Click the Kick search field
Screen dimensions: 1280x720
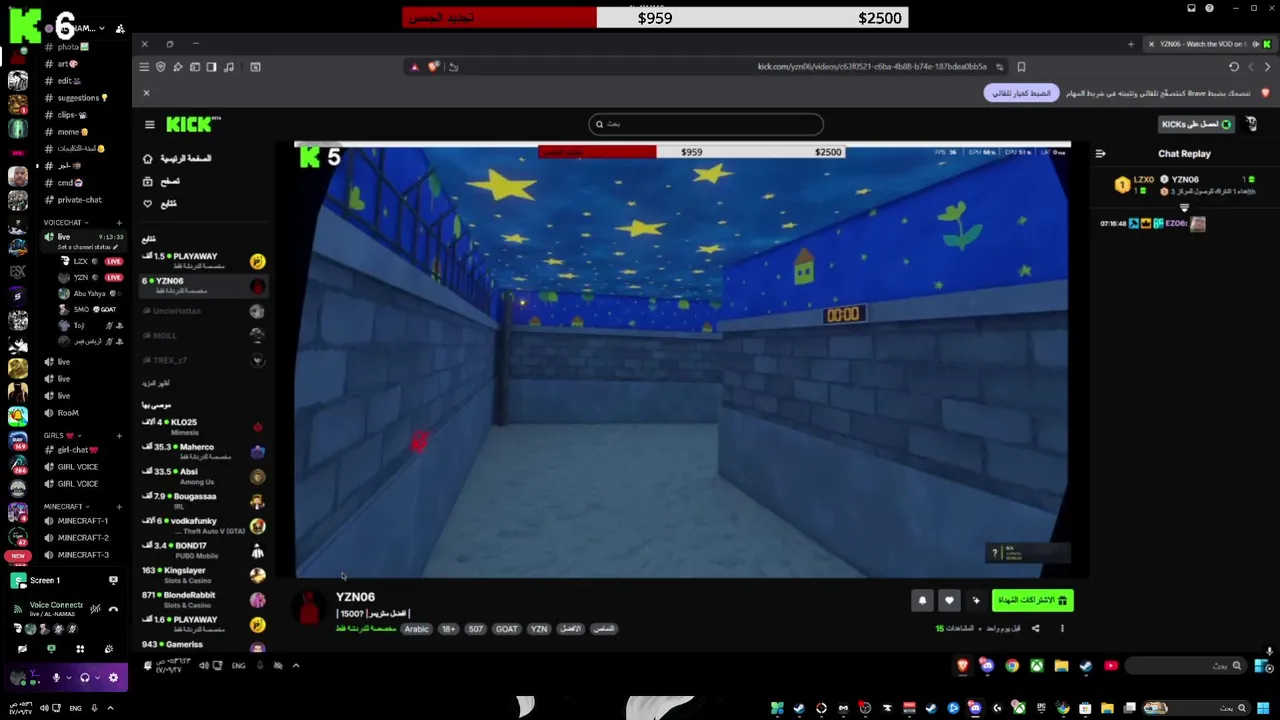tap(706, 124)
